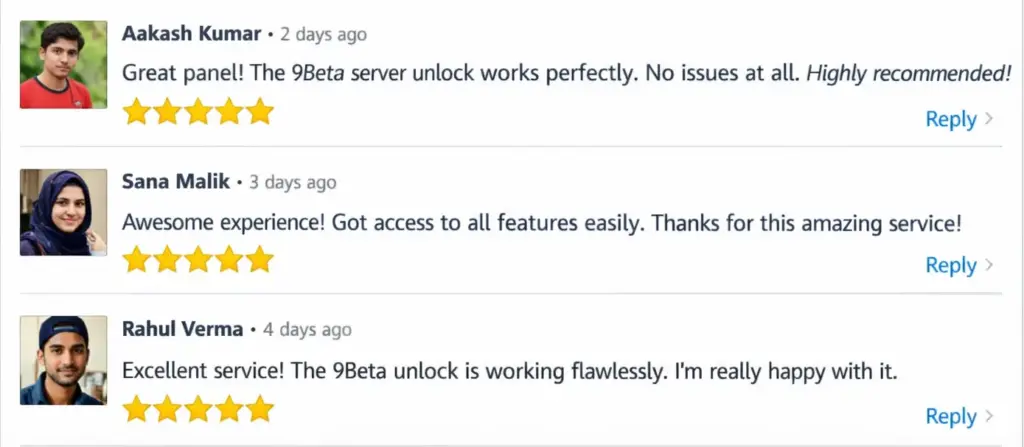Click the reviewer name Rahul Verma

pos(182,329)
